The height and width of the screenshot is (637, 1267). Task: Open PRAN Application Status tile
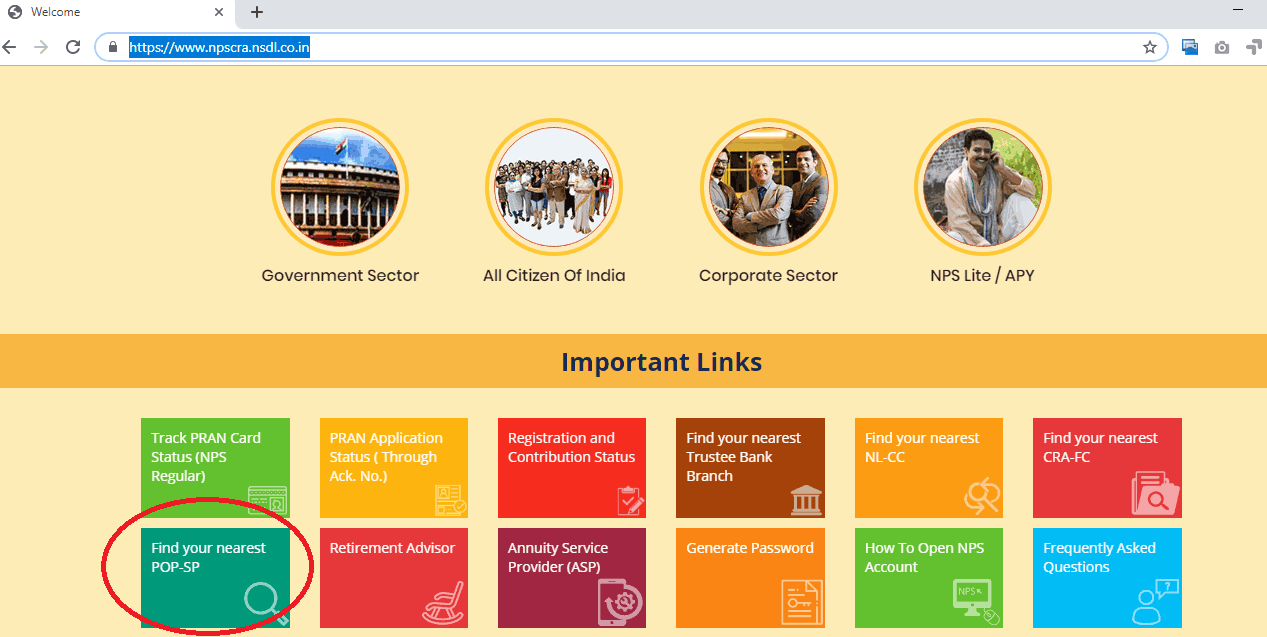394,468
